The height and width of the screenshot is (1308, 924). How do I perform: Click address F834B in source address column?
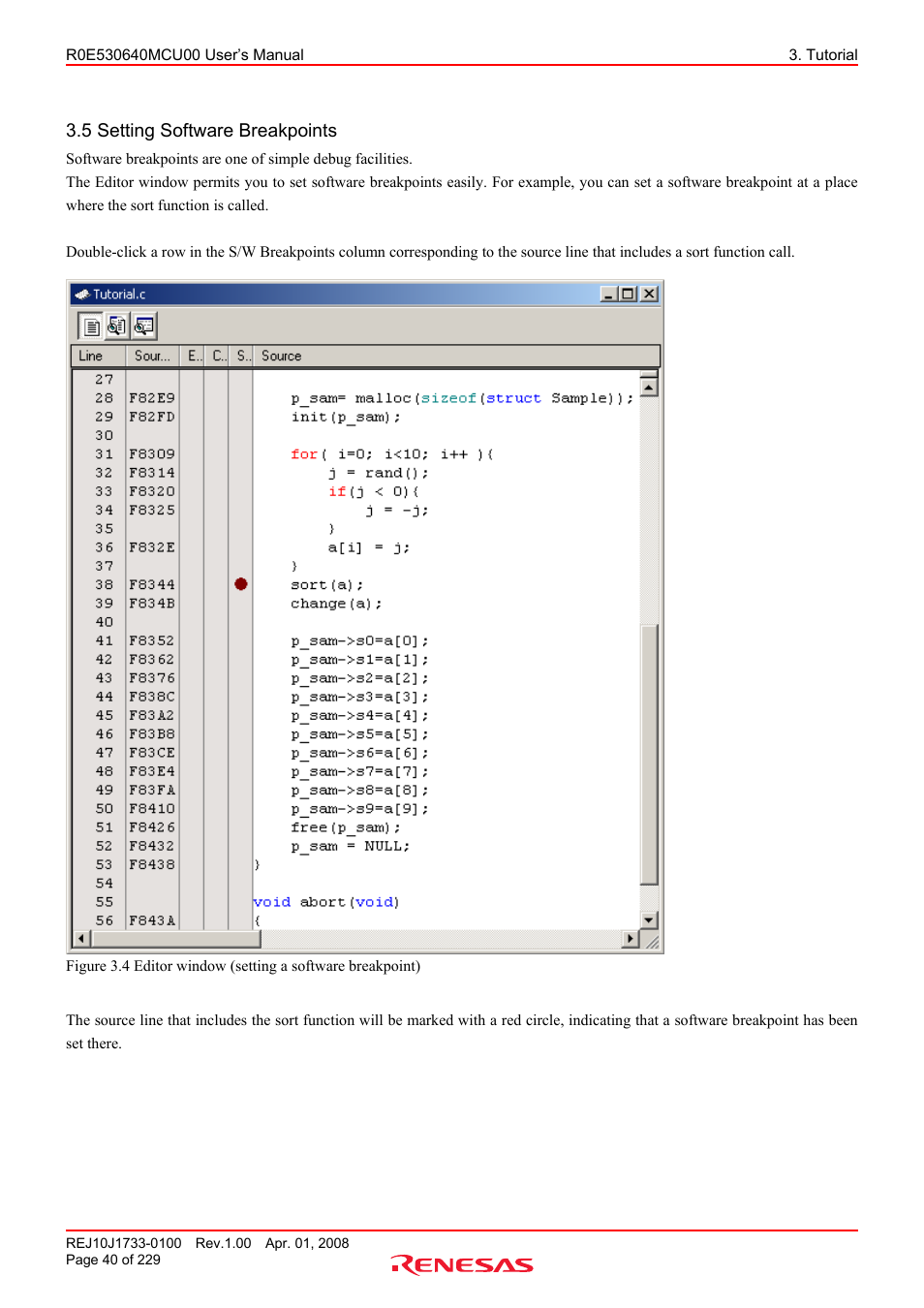click(152, 604)
